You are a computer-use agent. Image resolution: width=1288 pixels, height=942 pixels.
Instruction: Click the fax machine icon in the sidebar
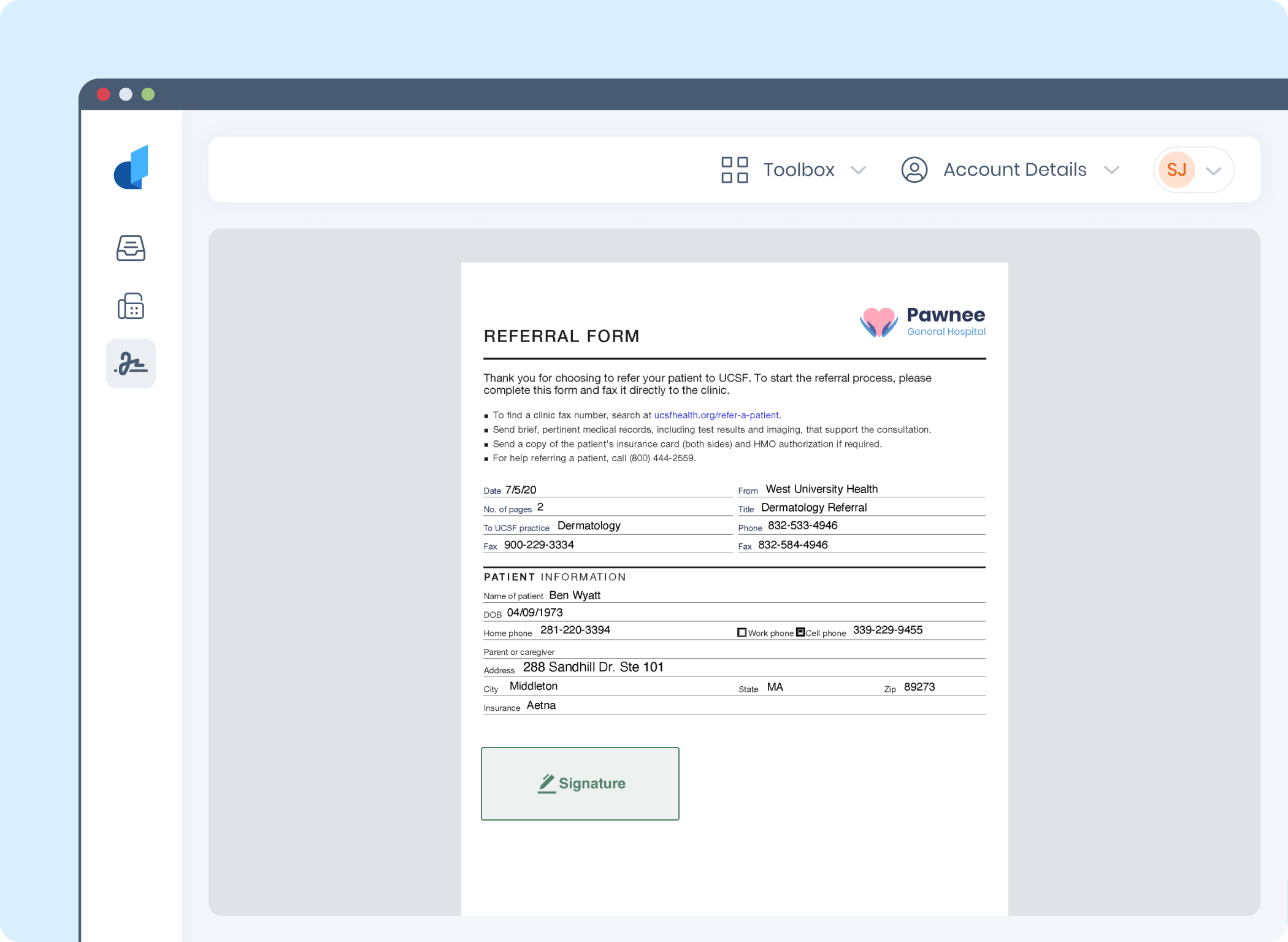tap(131, 306)
